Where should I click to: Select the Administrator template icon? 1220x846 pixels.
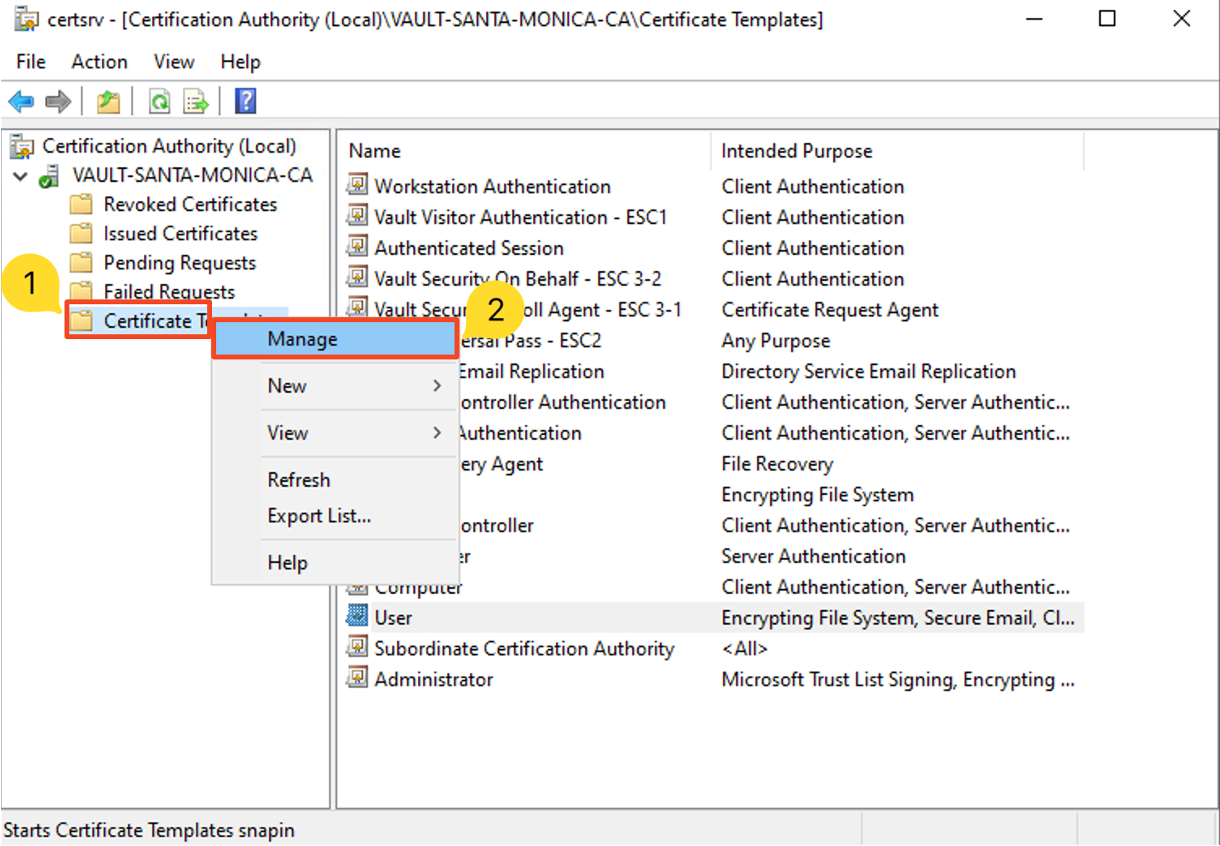pos(357,679)
